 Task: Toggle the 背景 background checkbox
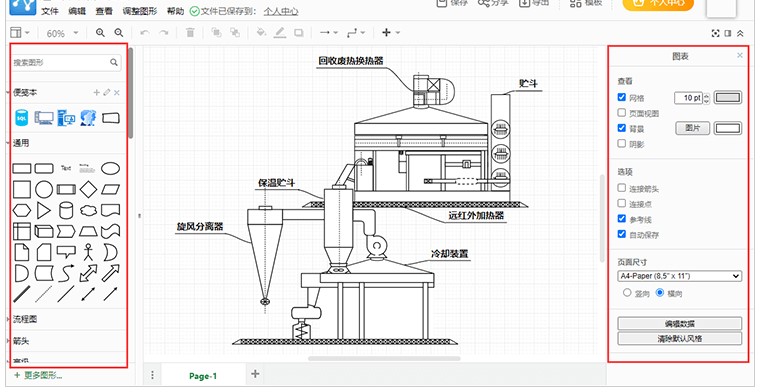click(622, 128)
